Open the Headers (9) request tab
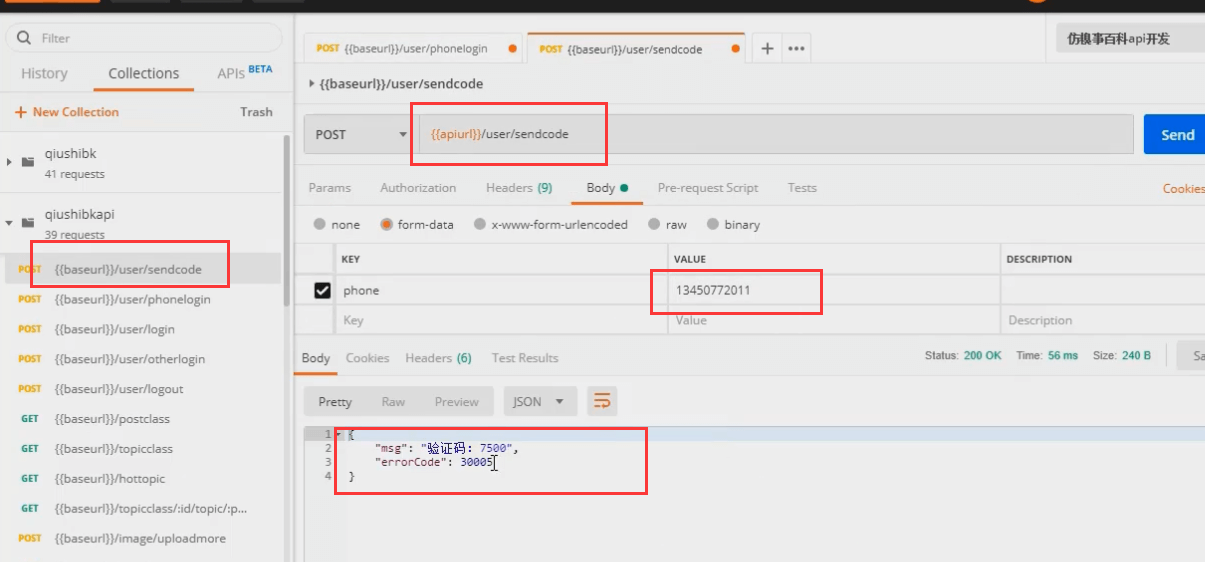The height and width of the screenshot is (562, 1205). [x=519, y=187]
